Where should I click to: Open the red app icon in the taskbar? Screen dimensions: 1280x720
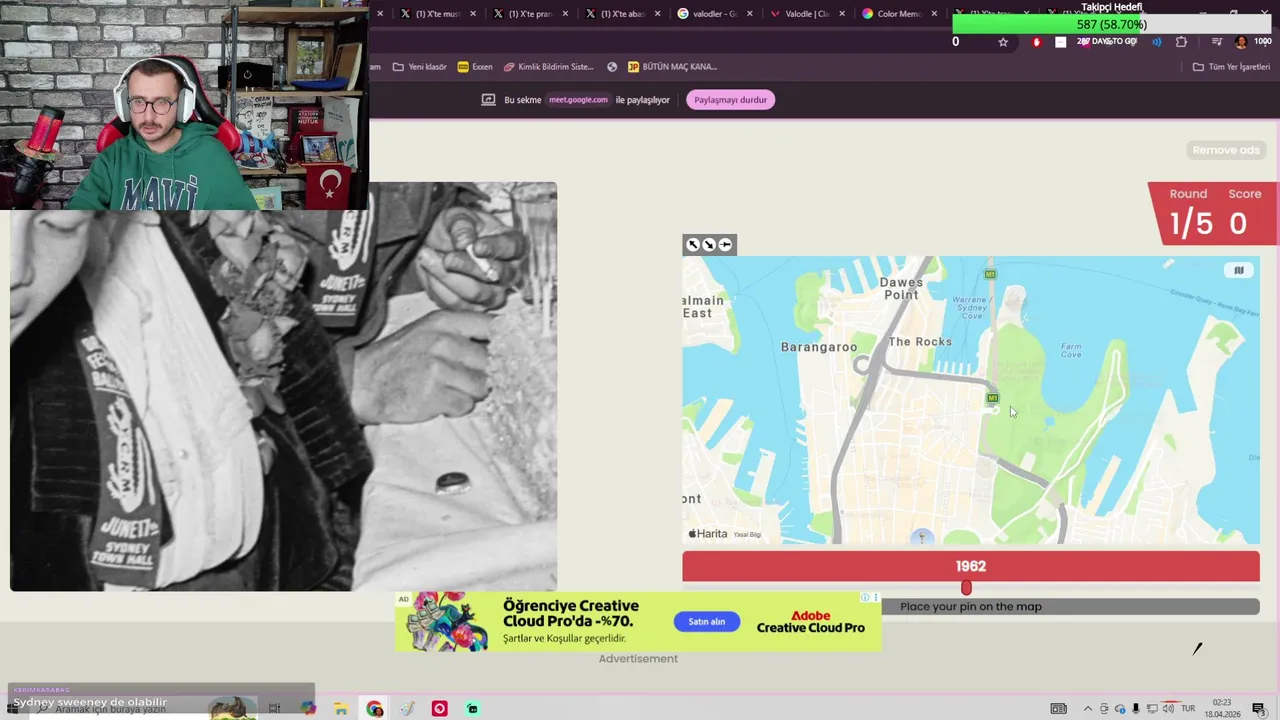[x=439, y=709]
